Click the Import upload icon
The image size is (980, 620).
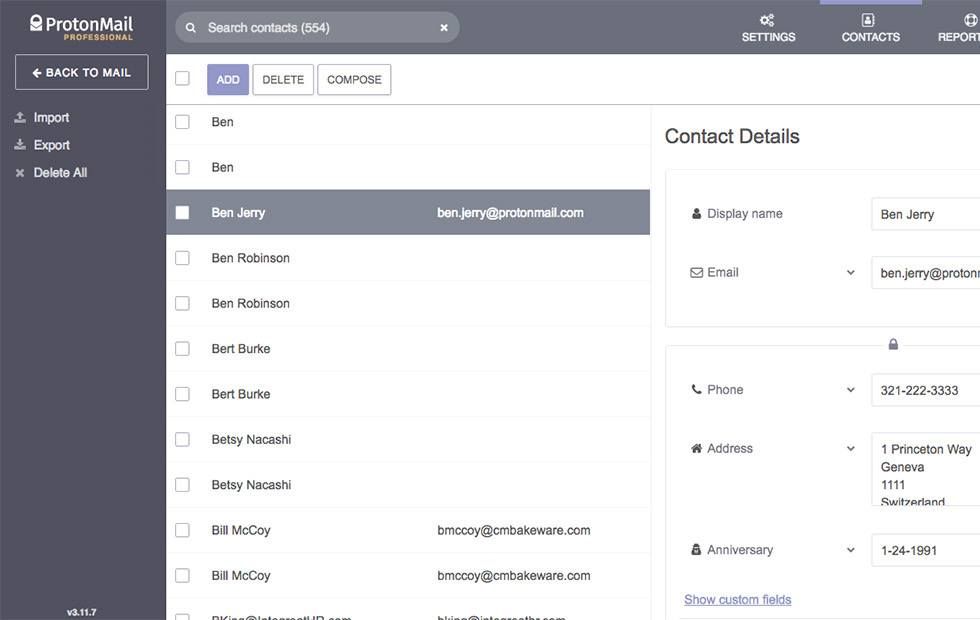coord(20,118)
